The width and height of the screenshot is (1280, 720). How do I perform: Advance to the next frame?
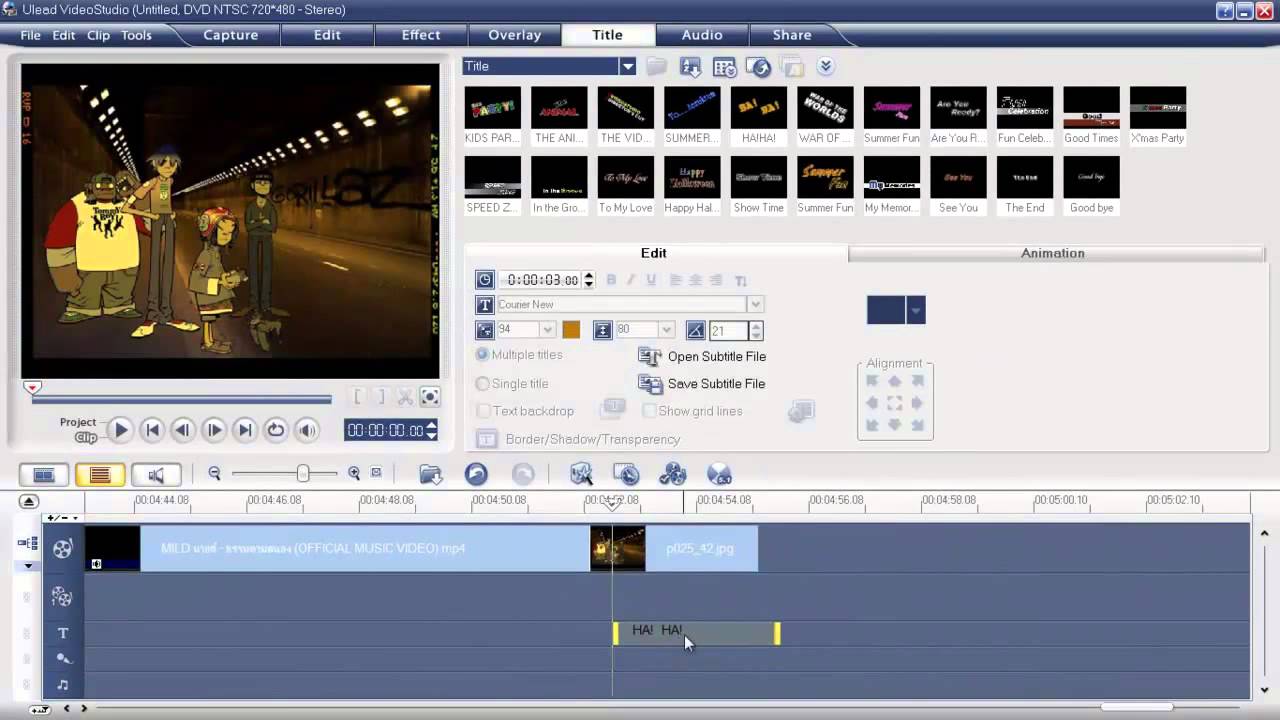coord(213,430)
